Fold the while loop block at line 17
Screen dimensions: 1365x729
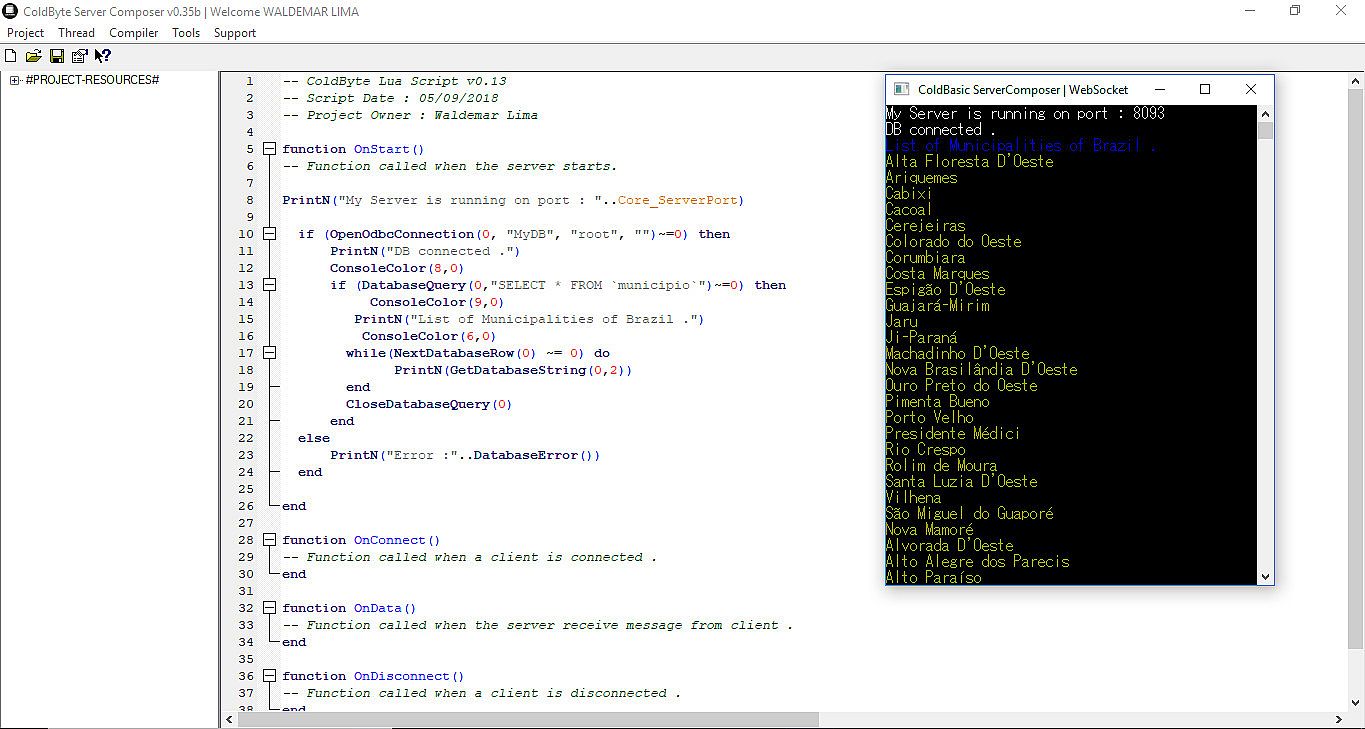[x=269, y=353]
